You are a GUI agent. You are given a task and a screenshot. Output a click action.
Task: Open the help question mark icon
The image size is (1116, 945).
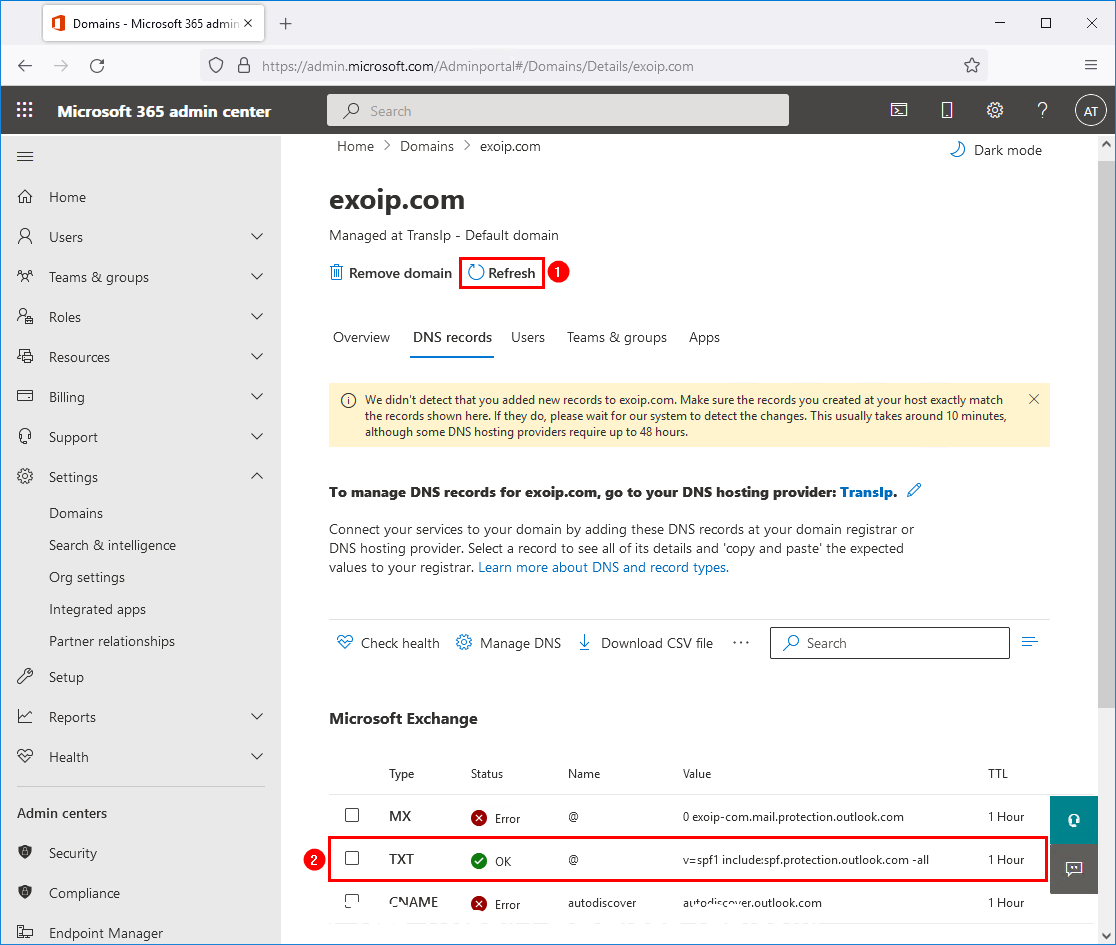click(x=1042, y=110)
